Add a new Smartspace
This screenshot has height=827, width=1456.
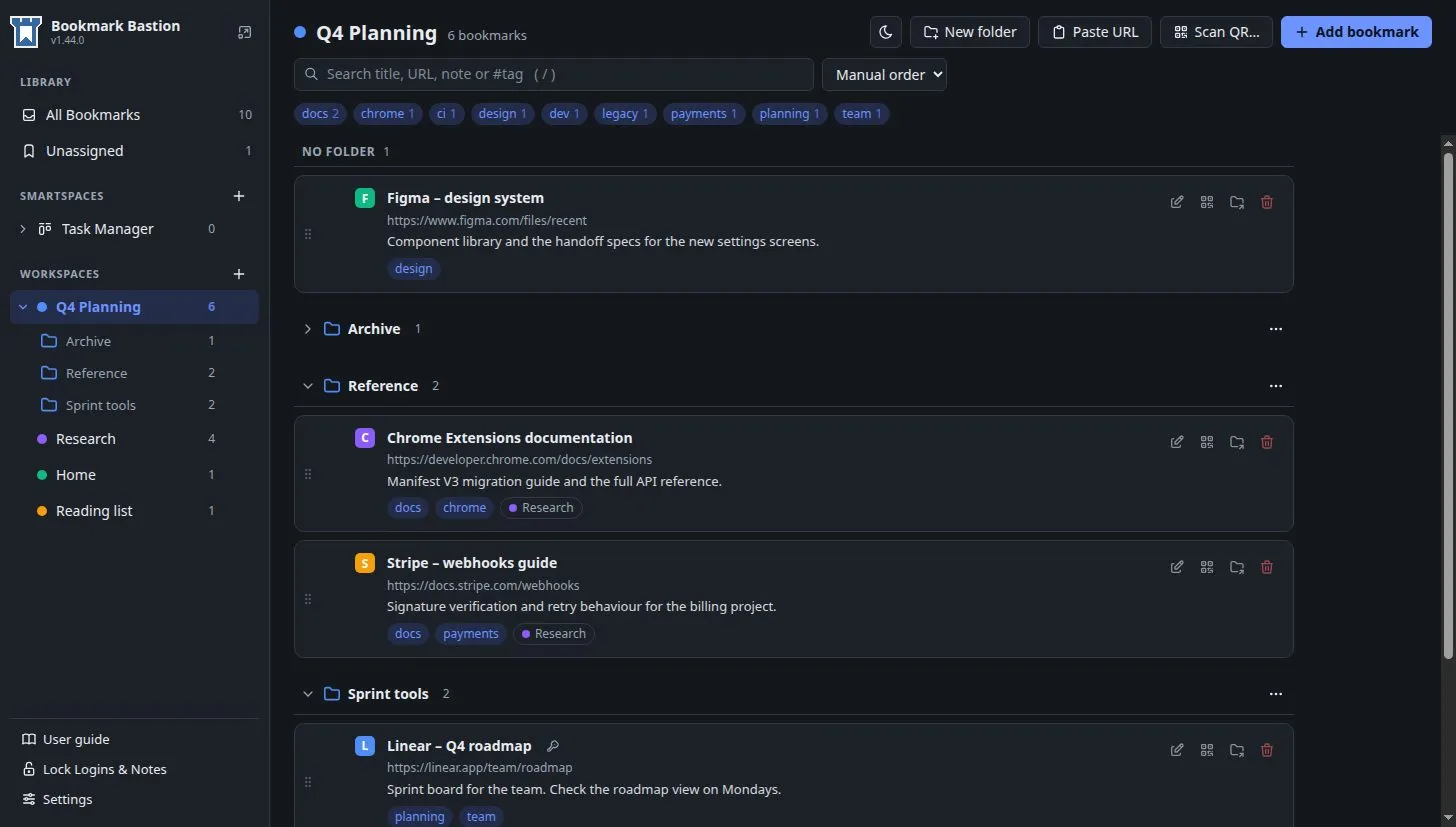pyautogui.click(x=239, y=196)
